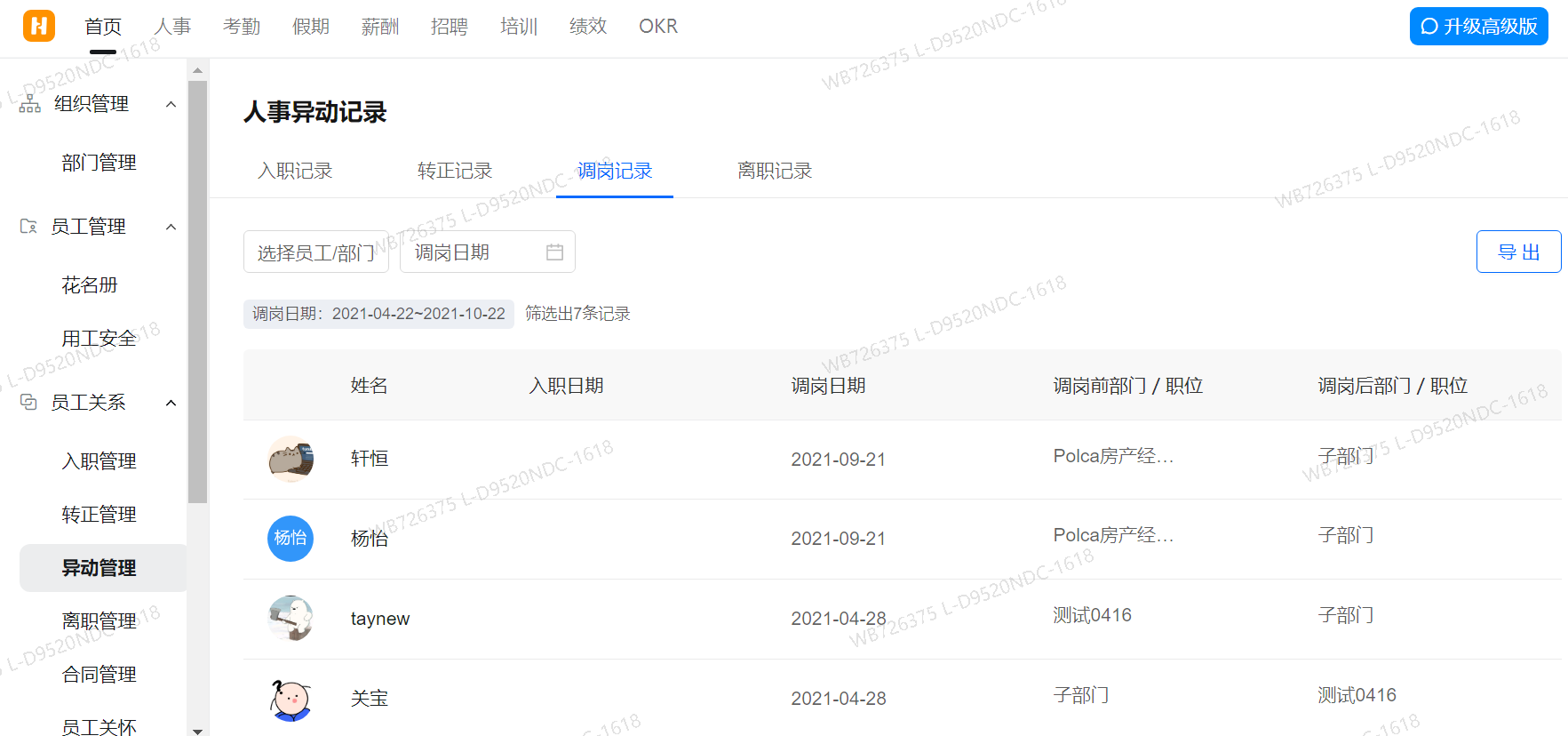Open the 调岗日期 date picker

[488, 252]
